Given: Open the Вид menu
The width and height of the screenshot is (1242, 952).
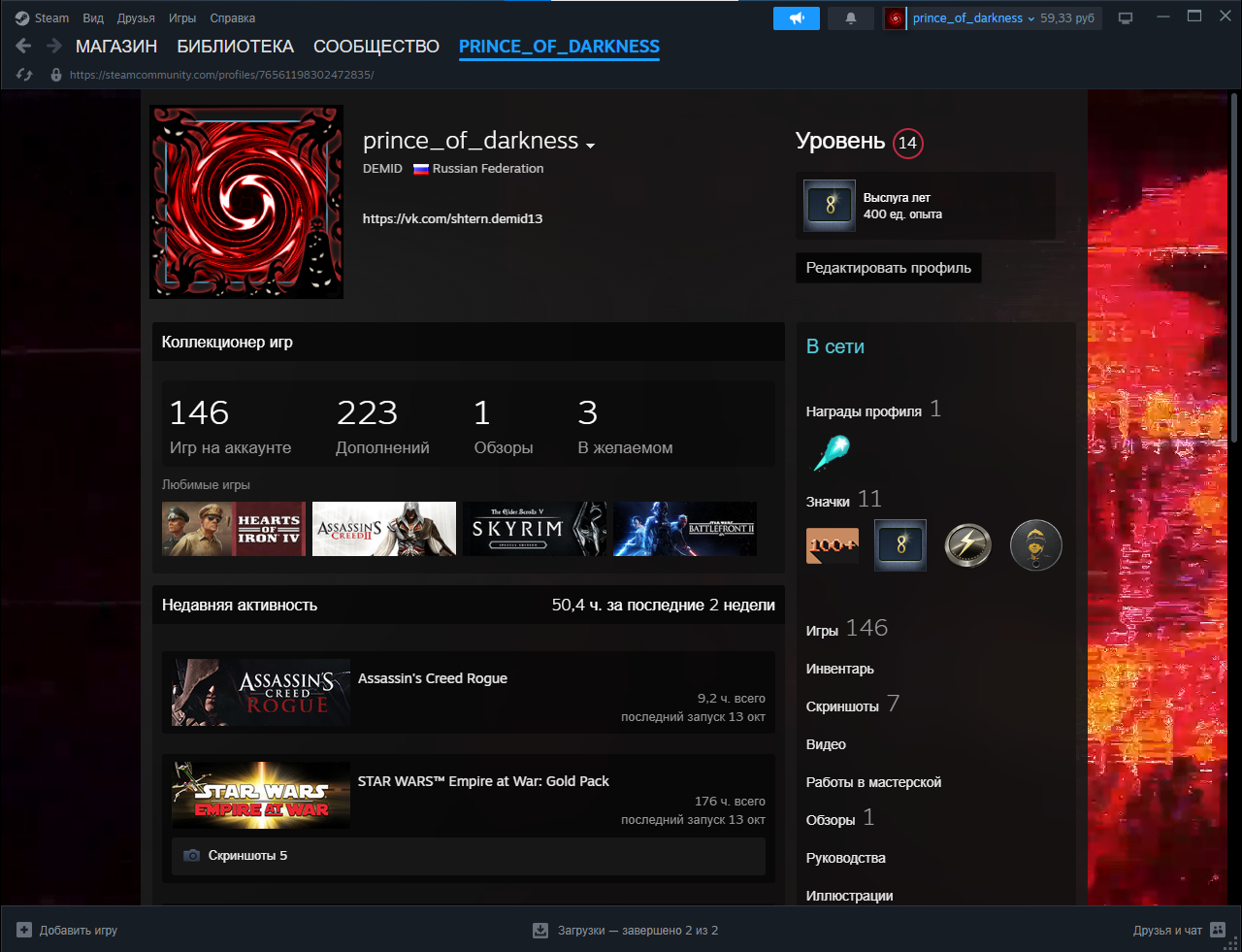Looking at the screenshot, I should click(93, 18).
